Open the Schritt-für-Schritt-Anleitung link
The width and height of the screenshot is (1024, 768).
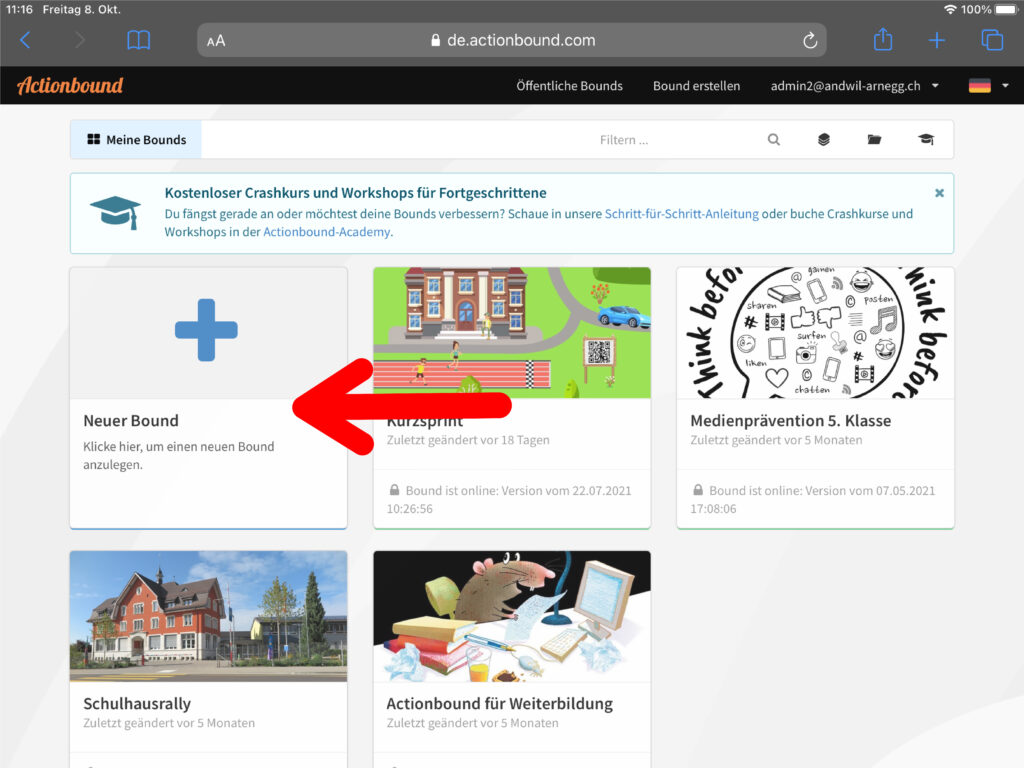tap(681, 214)
